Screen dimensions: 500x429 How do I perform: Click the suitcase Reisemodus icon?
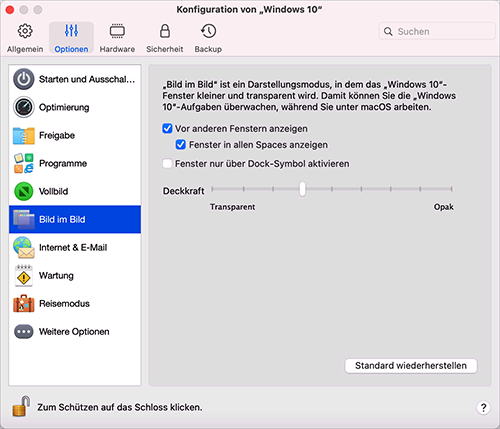24,303
